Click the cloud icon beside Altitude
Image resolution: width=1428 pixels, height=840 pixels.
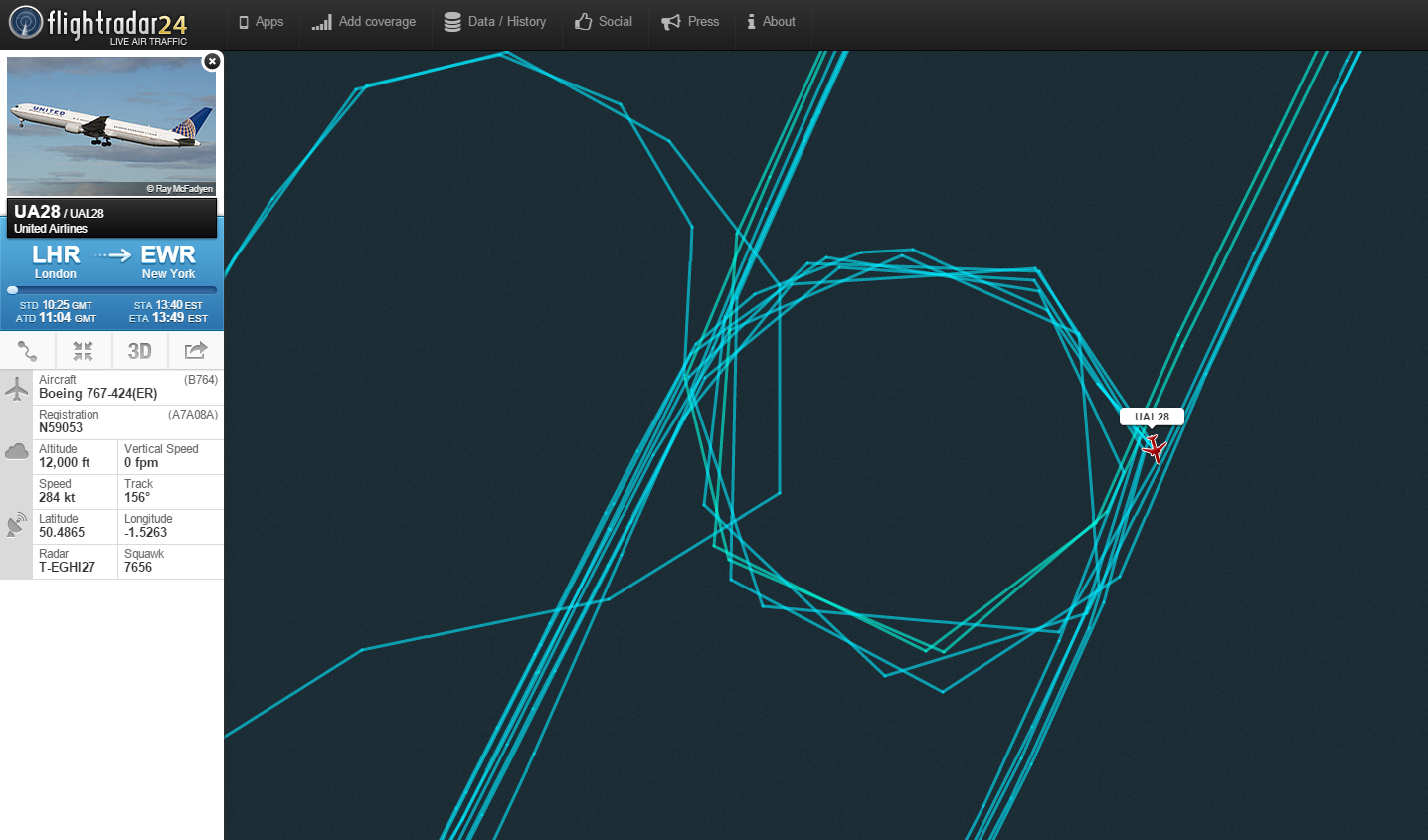(x=17, y=452)
